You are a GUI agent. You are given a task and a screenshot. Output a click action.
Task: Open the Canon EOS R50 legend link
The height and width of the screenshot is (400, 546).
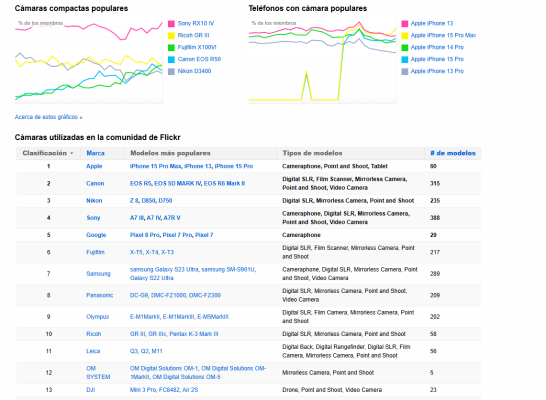(199, 59)
